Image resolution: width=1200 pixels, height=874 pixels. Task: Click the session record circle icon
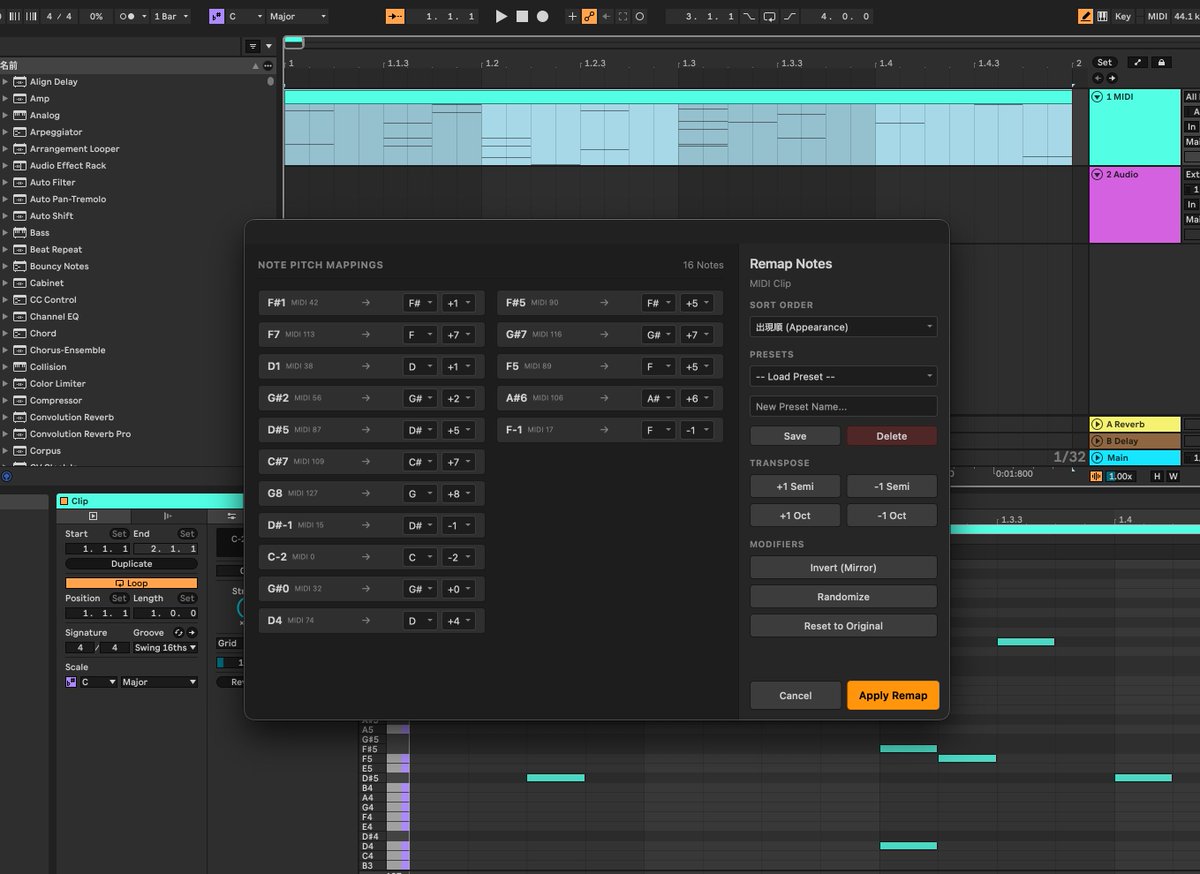pyautogui.click(x=640, y=16)
